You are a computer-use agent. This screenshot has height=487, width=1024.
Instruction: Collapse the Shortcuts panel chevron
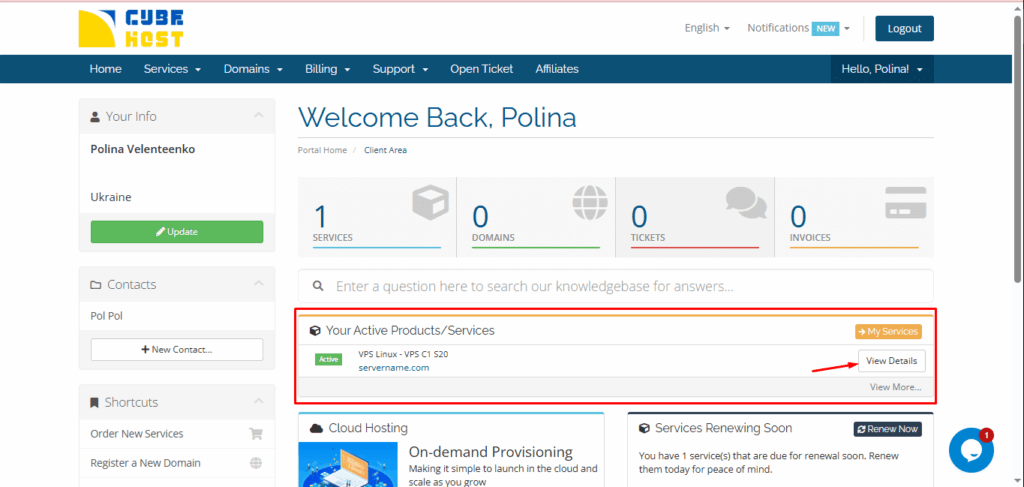pyautogui.click(x=258, y=402)
